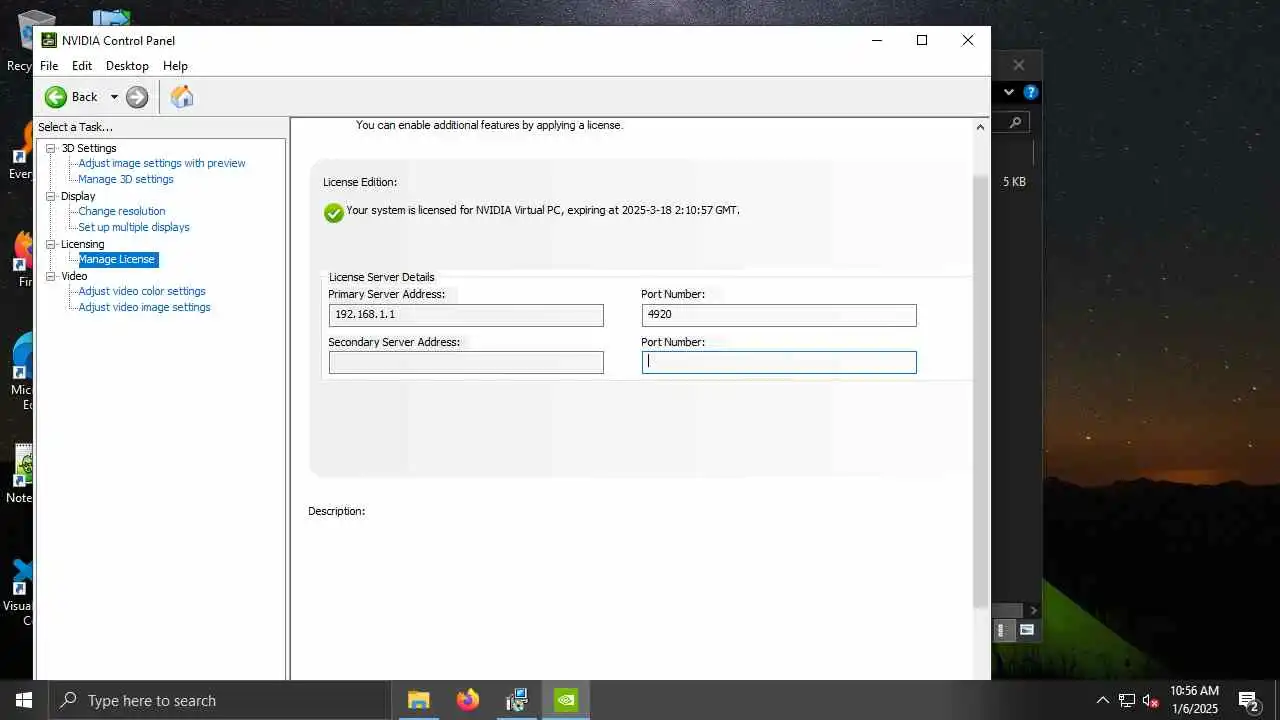Image resolution: width=1280 pixels, height=720 pixels.
Task: Open Adjust video color settings
Action: point(142,291)
